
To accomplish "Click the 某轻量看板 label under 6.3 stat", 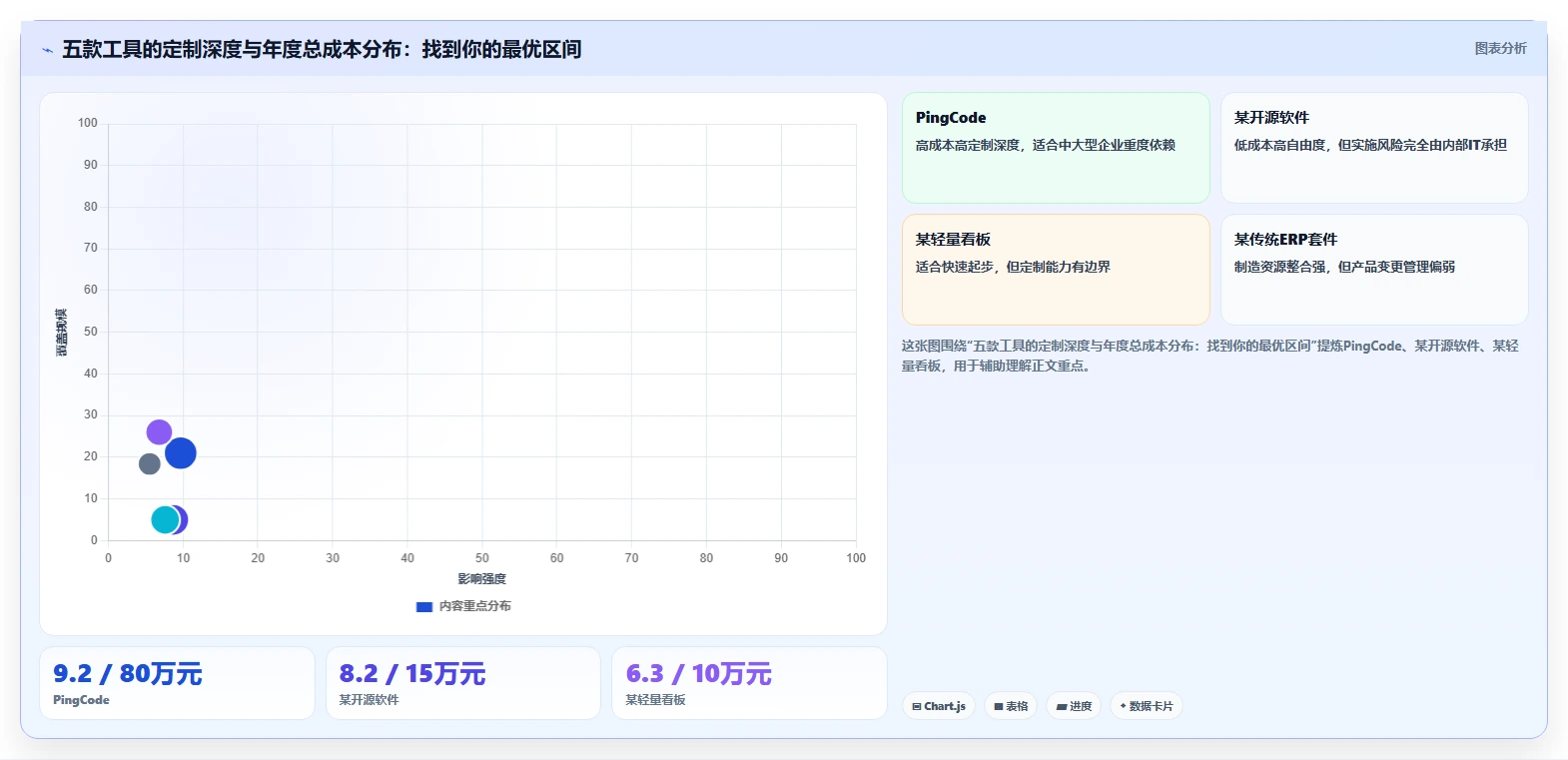I will click(655, 700).
